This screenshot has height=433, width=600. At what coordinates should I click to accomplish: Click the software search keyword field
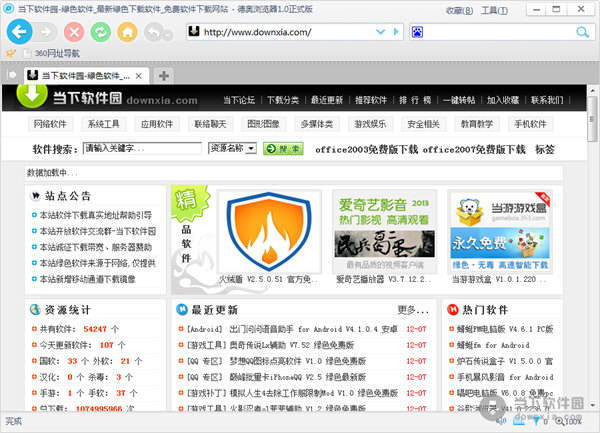click(x=142, y=148)
